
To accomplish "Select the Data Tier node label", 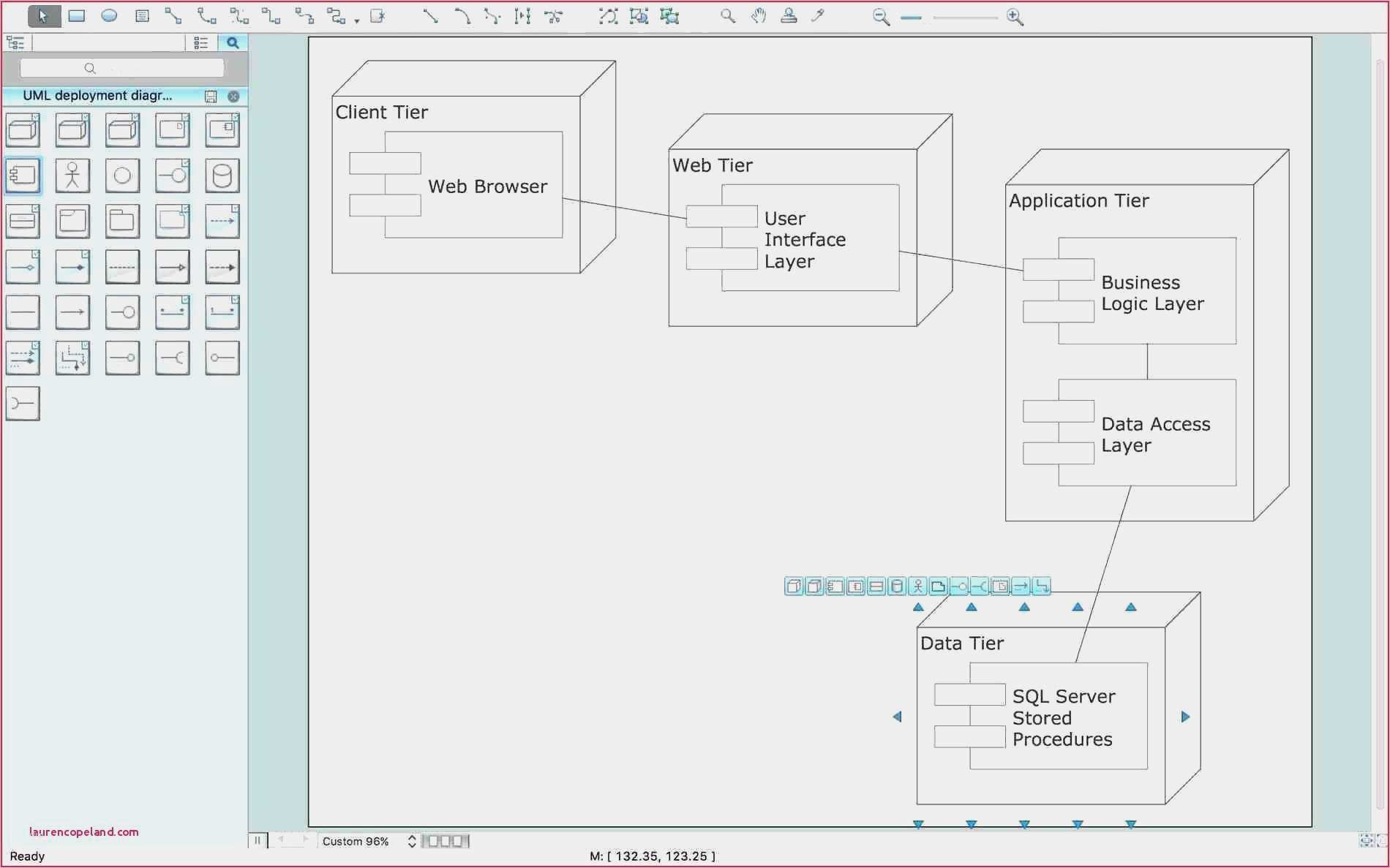I will pos(961,643).
